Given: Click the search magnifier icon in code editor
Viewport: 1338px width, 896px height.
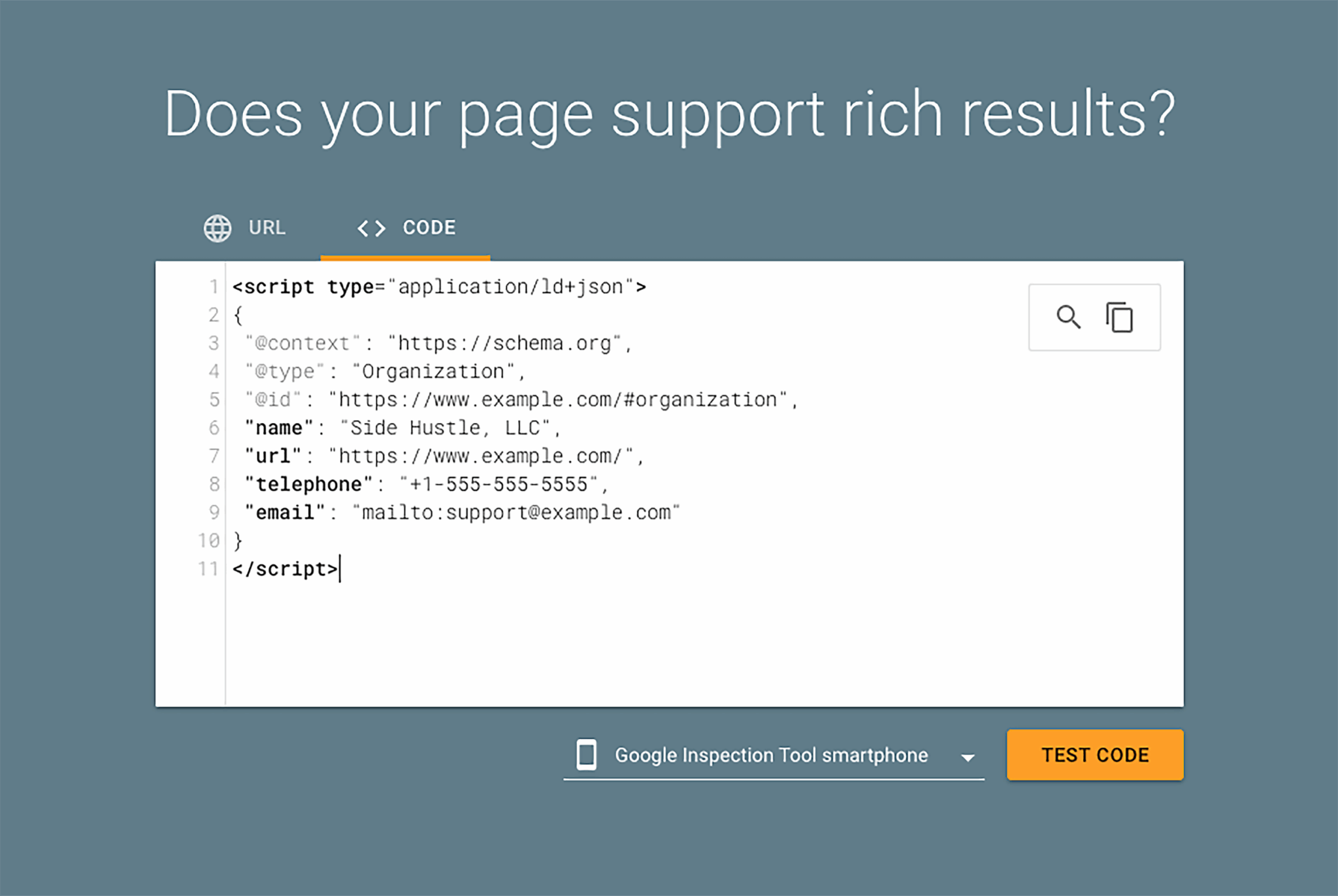Looking at the screenshot, I should click(1068, 317).
